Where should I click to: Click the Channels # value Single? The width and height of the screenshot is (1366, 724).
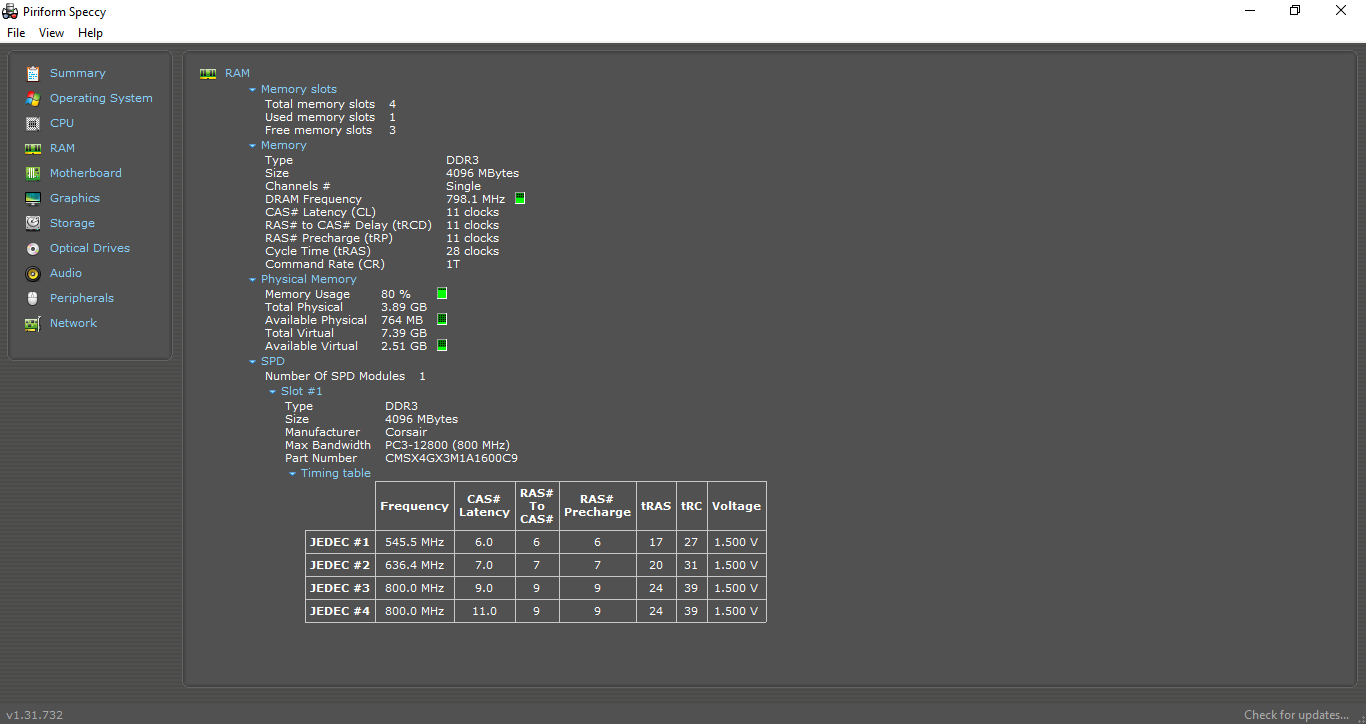(463, 186)
